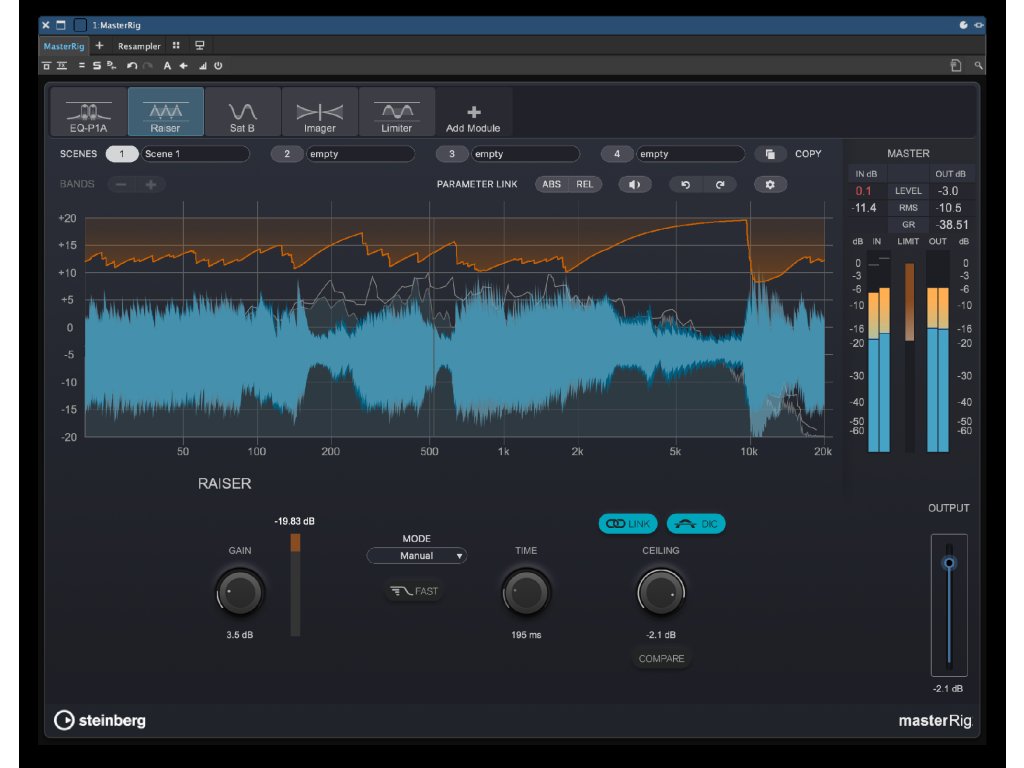Switch to the Resampler tab
This screenshot has height=768, width=1024.
[x=138, y=46]
